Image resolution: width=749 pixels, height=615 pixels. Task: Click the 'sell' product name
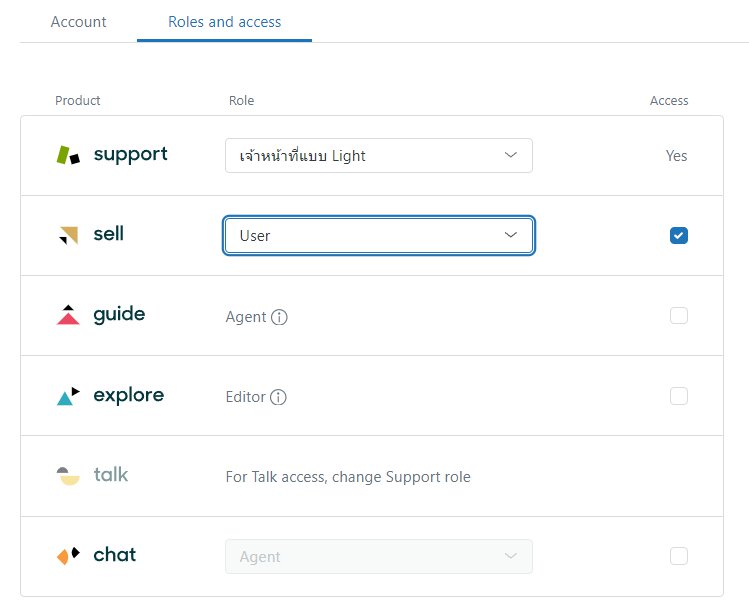[108, 234]
